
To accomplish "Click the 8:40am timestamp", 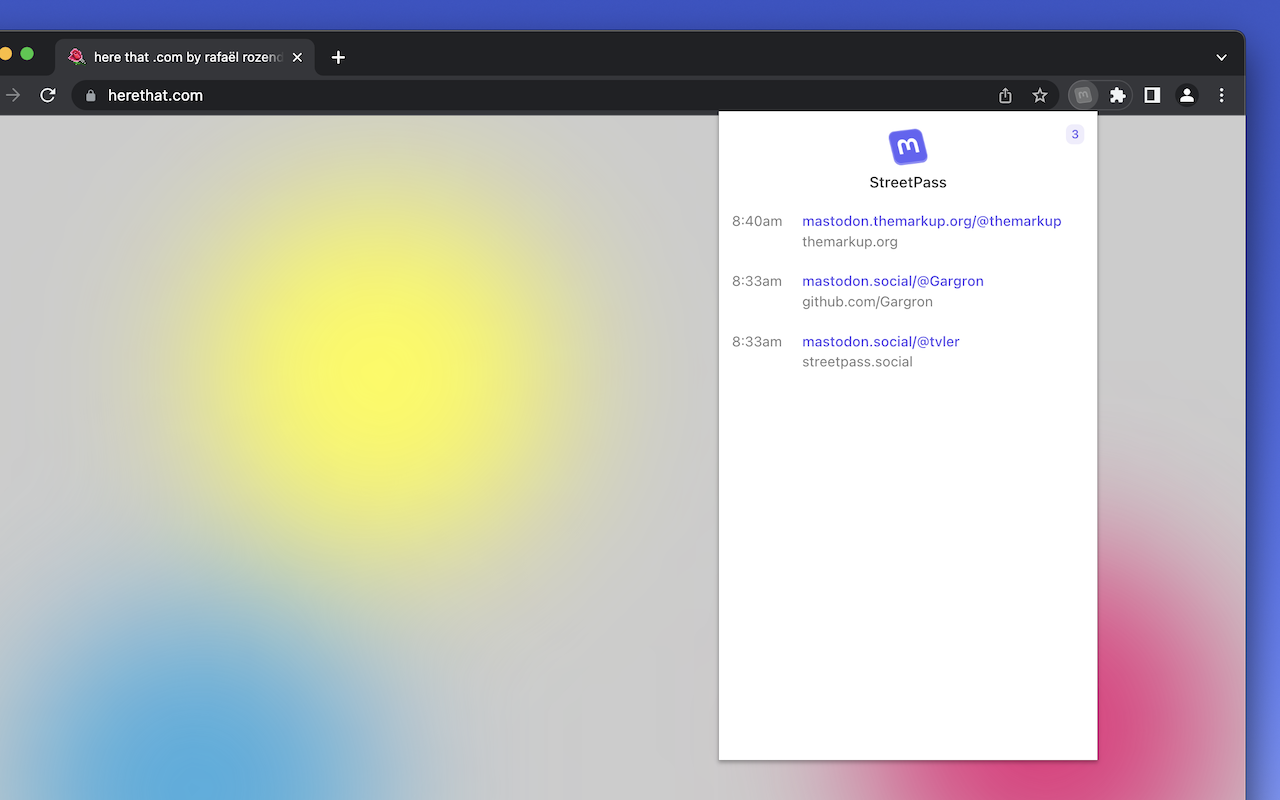I will tap(757, 221).
